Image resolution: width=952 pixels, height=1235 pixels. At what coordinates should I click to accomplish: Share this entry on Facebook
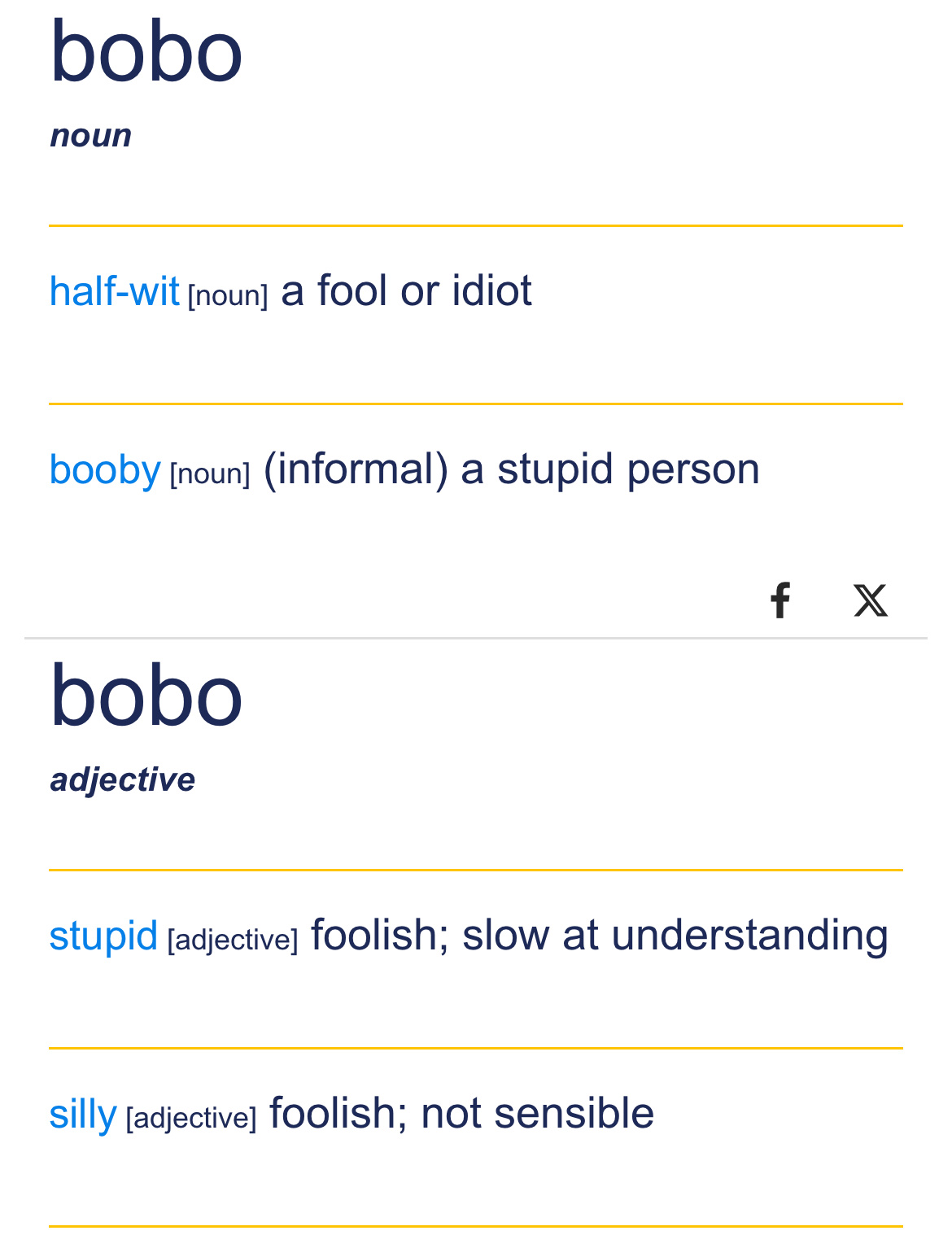click(780, 600)
